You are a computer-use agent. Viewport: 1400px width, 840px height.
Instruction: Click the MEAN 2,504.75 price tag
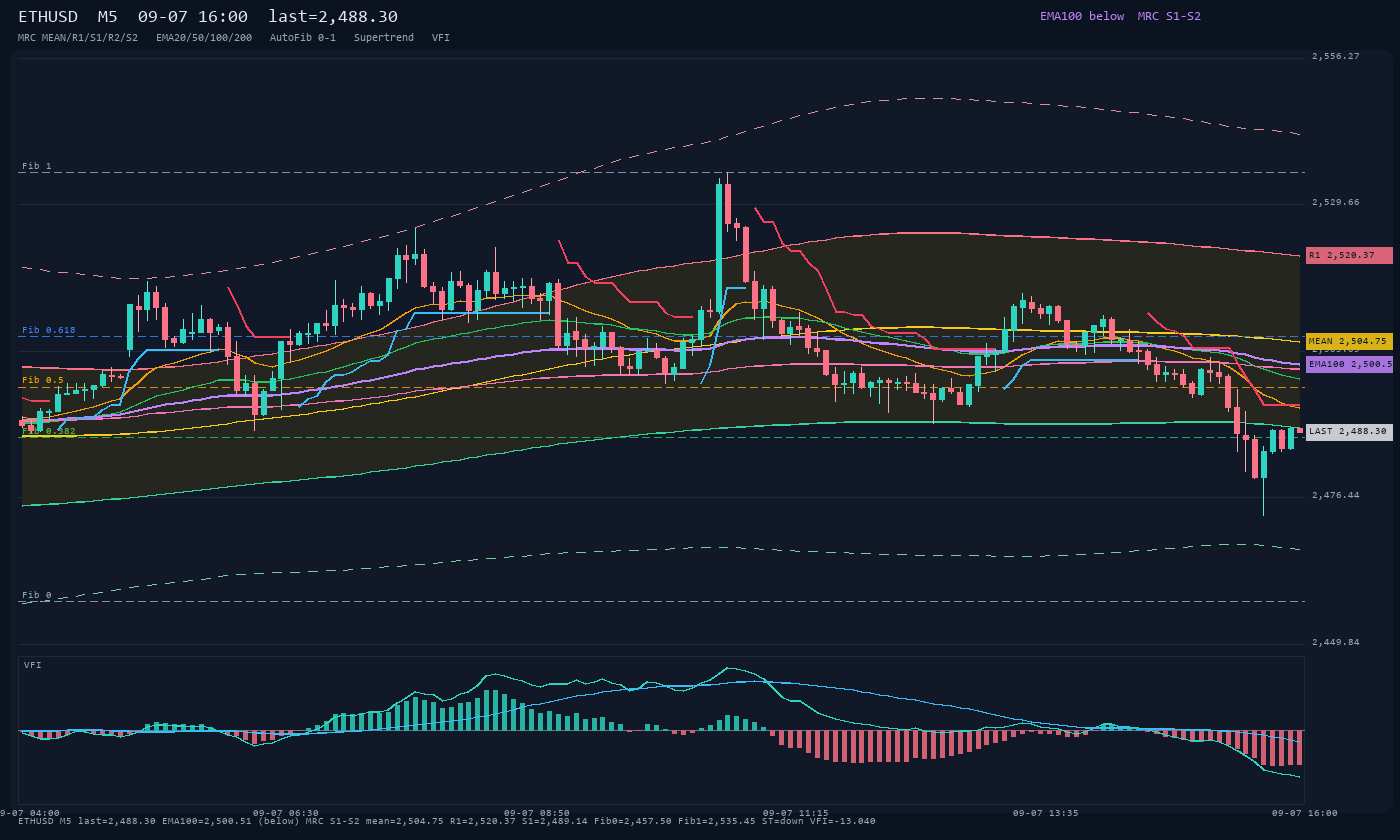point(1349,341)
